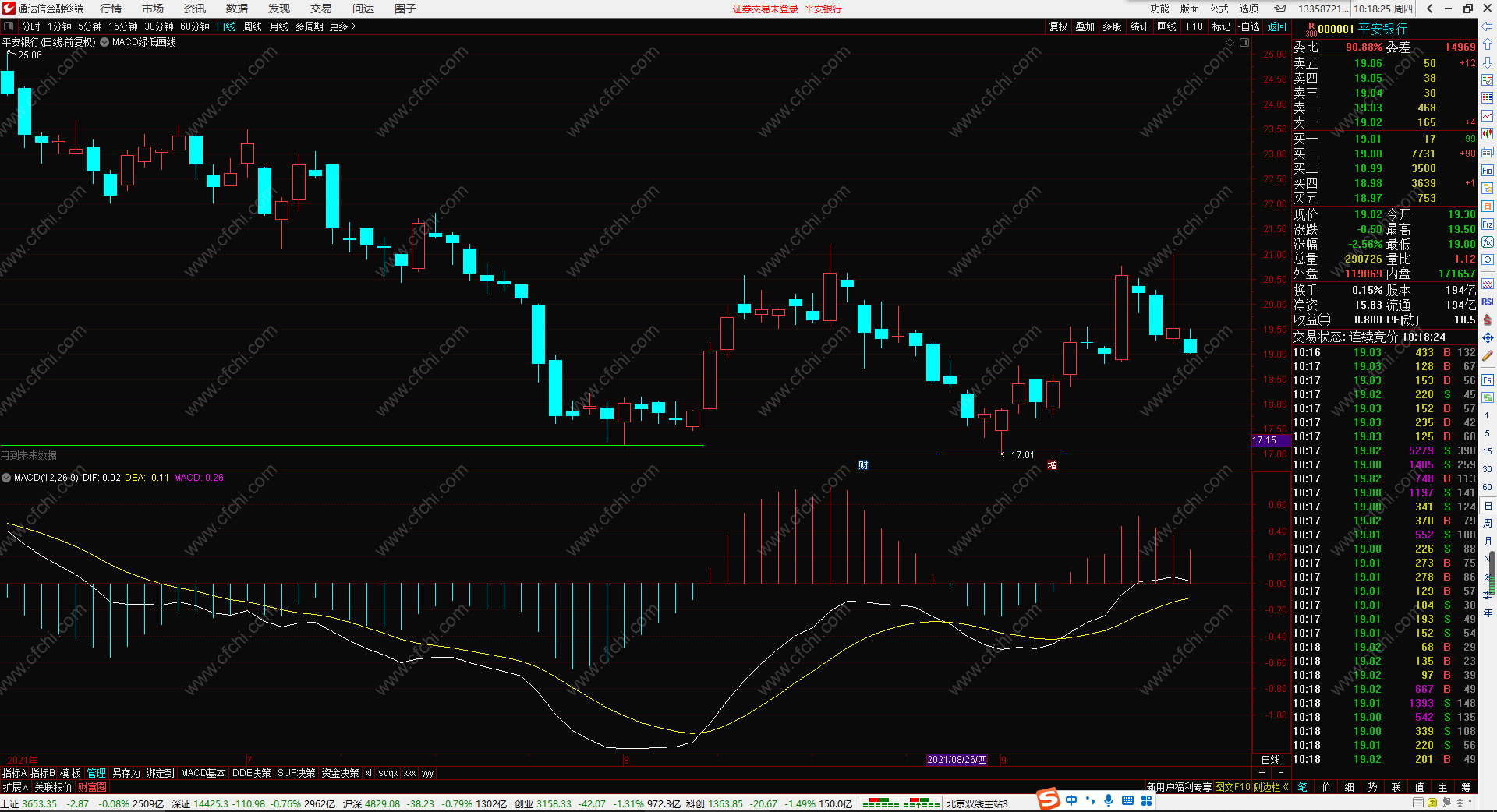
Task: Click the red S icon in right sidebar
Action: (x=1488, y=320)
